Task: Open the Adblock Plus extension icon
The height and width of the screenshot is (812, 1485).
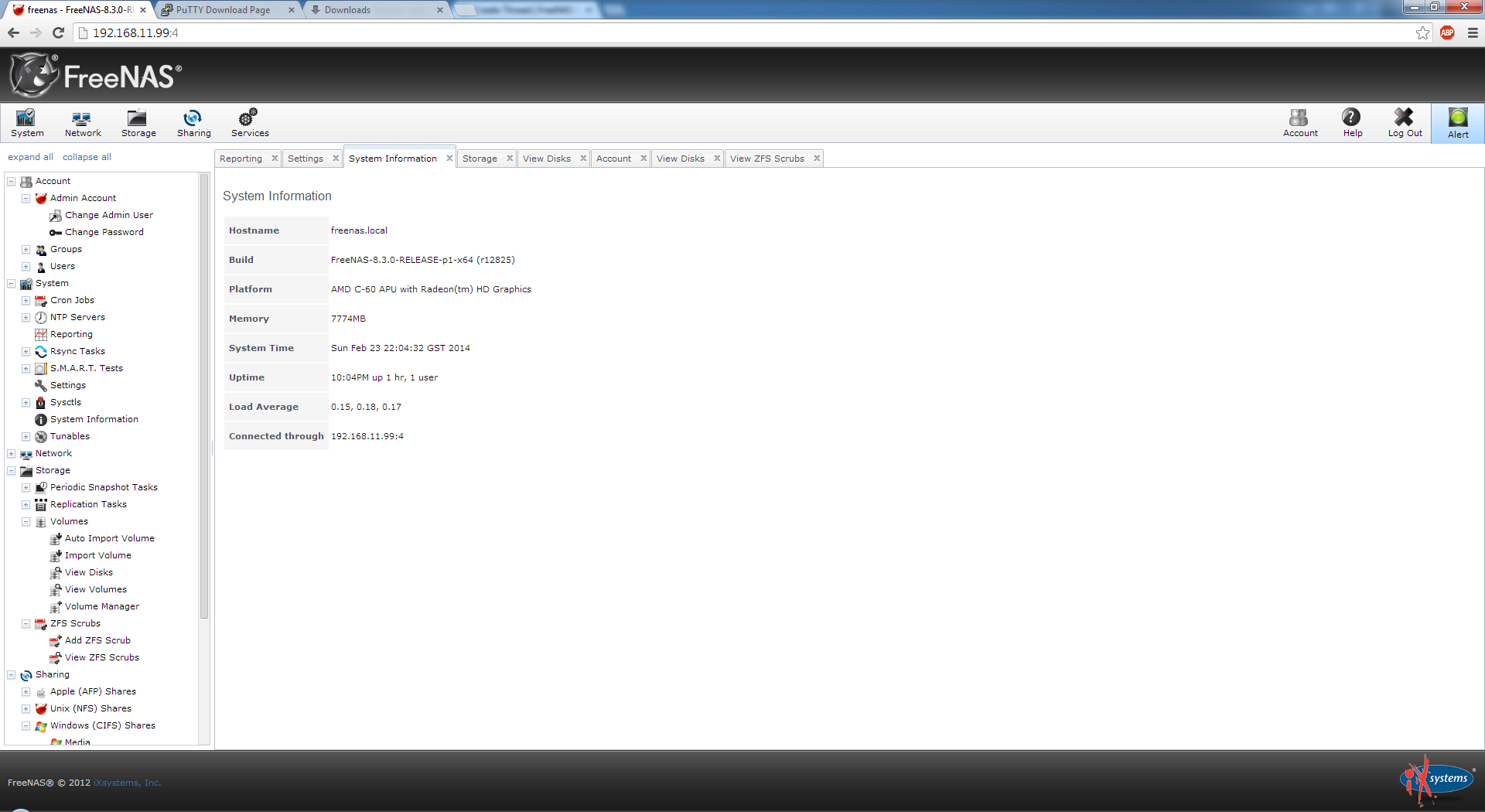Action: click(1447, 32)
